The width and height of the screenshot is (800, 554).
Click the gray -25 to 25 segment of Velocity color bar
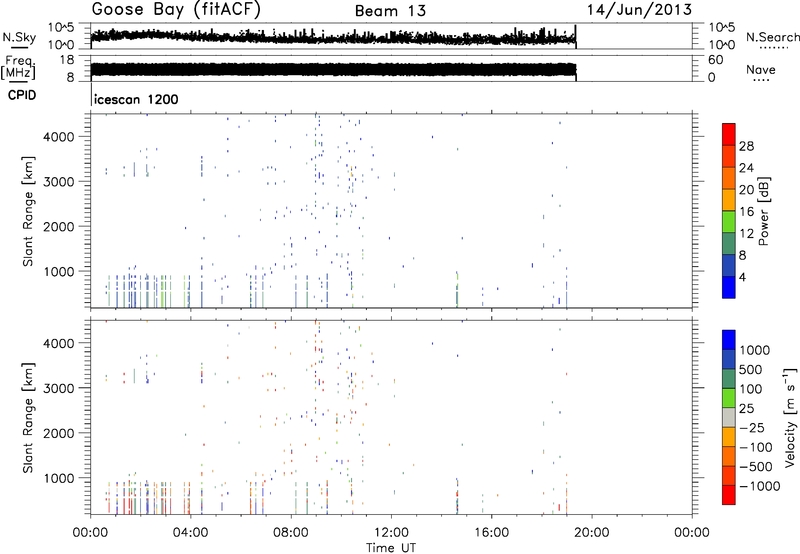[x=729, y=417]
